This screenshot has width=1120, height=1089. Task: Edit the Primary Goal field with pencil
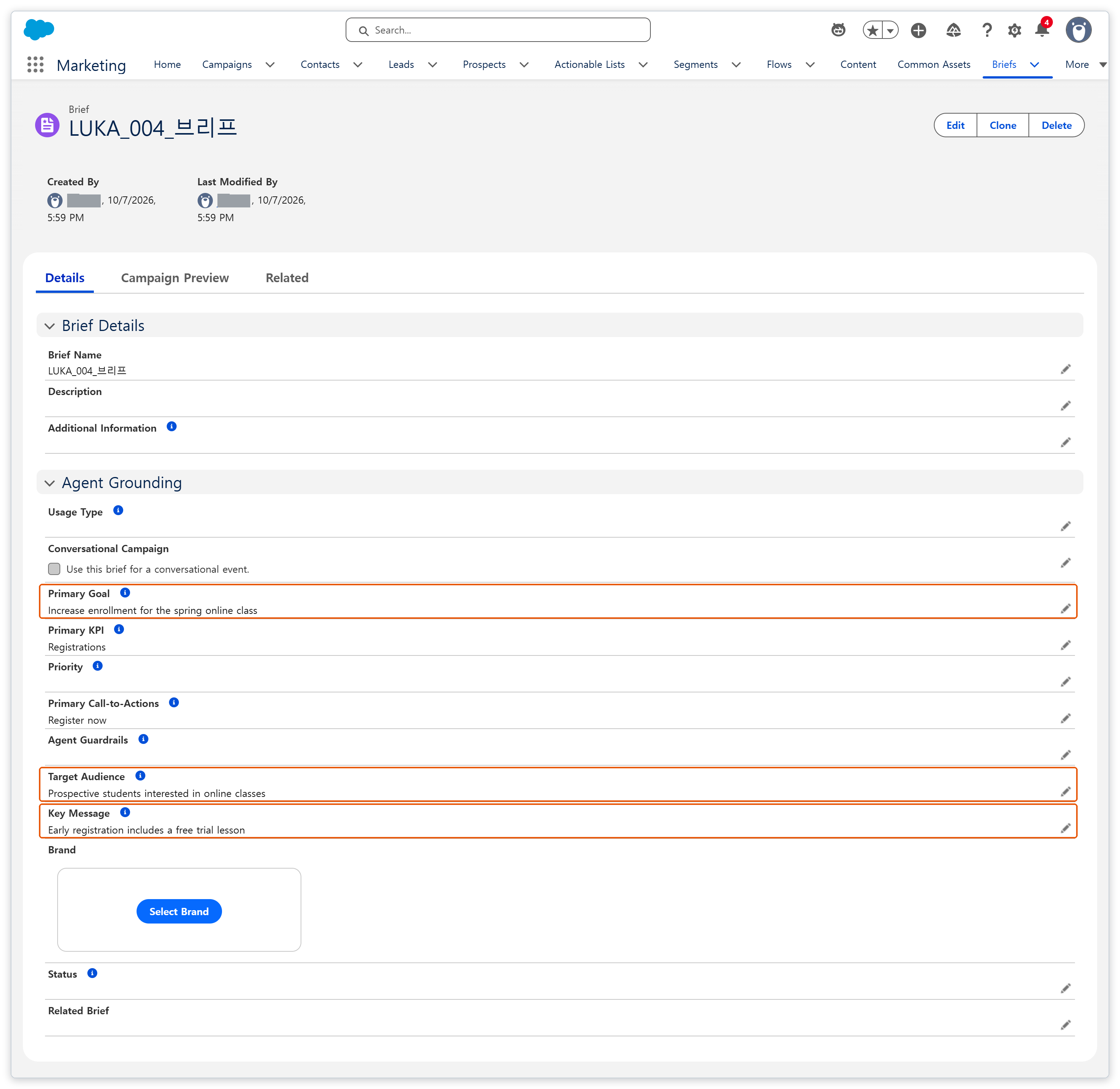1065,609
